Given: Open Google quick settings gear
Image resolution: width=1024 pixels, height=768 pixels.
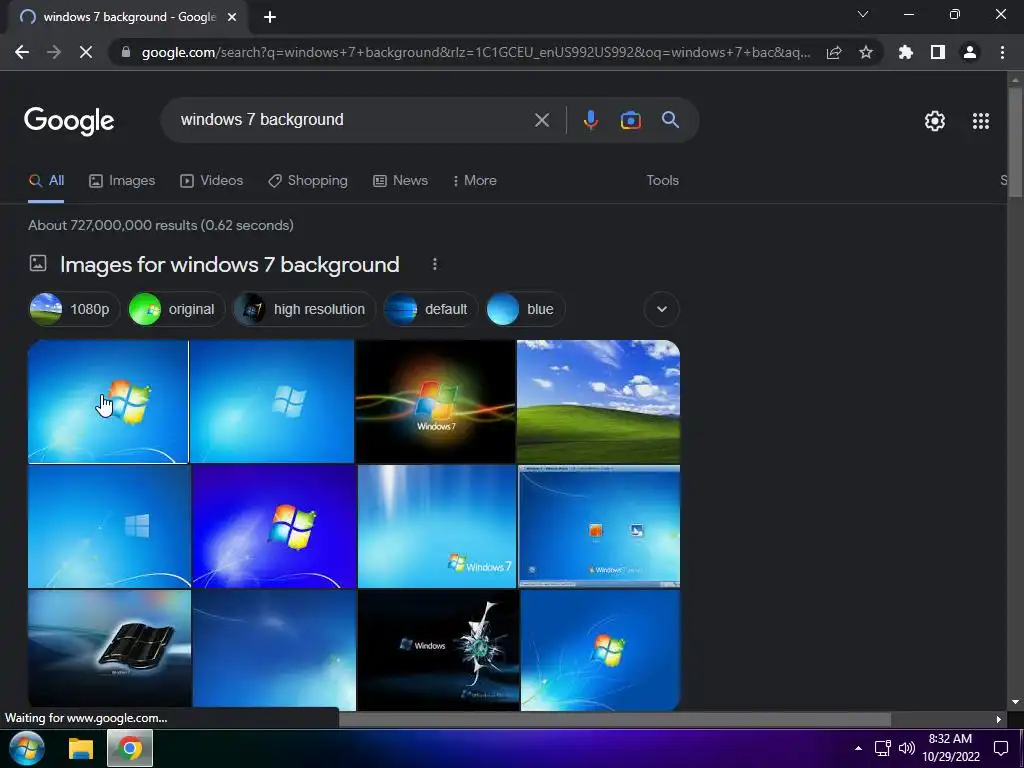Looking at the screenshot, I should click(935, 121).
